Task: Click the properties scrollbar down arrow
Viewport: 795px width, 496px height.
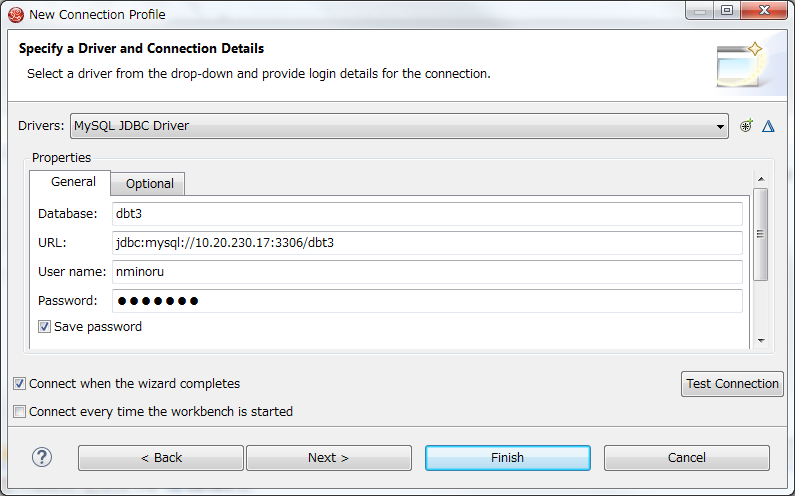Action: (x=761, y=341)
